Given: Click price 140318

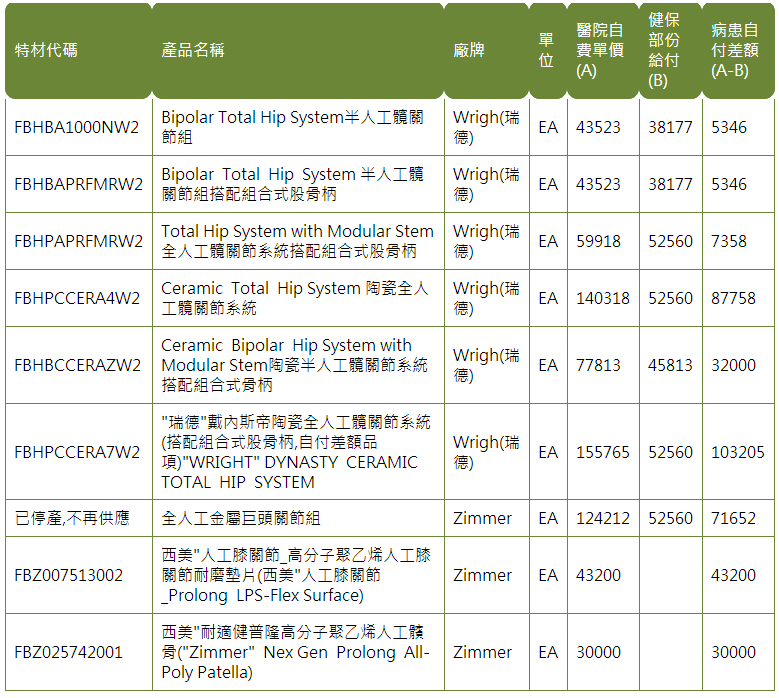Looking at the screenshot, I should point(603,298).
